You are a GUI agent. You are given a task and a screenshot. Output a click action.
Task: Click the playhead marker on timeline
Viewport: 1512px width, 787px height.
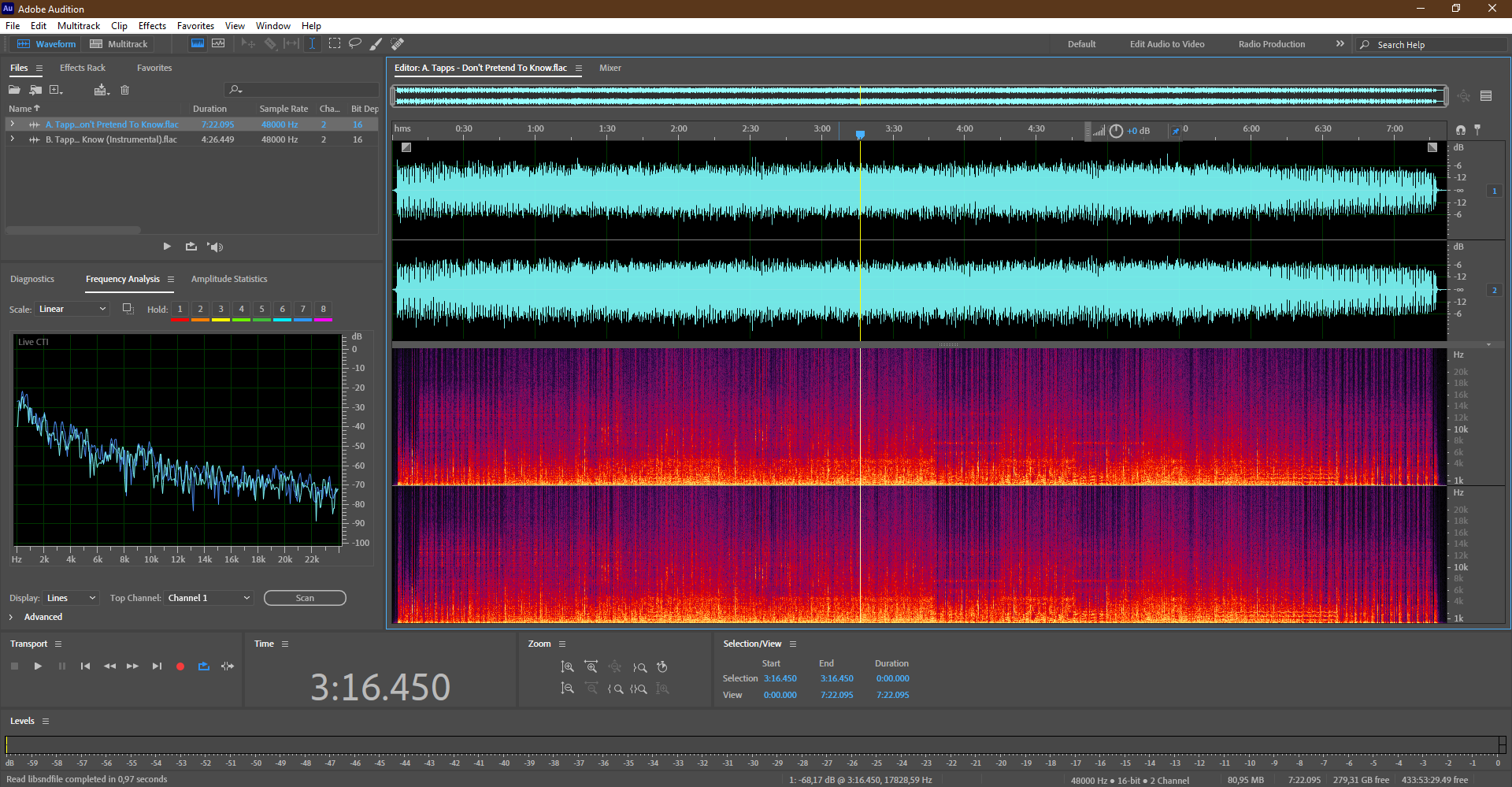pyautogui.click(x=860, y=134)
